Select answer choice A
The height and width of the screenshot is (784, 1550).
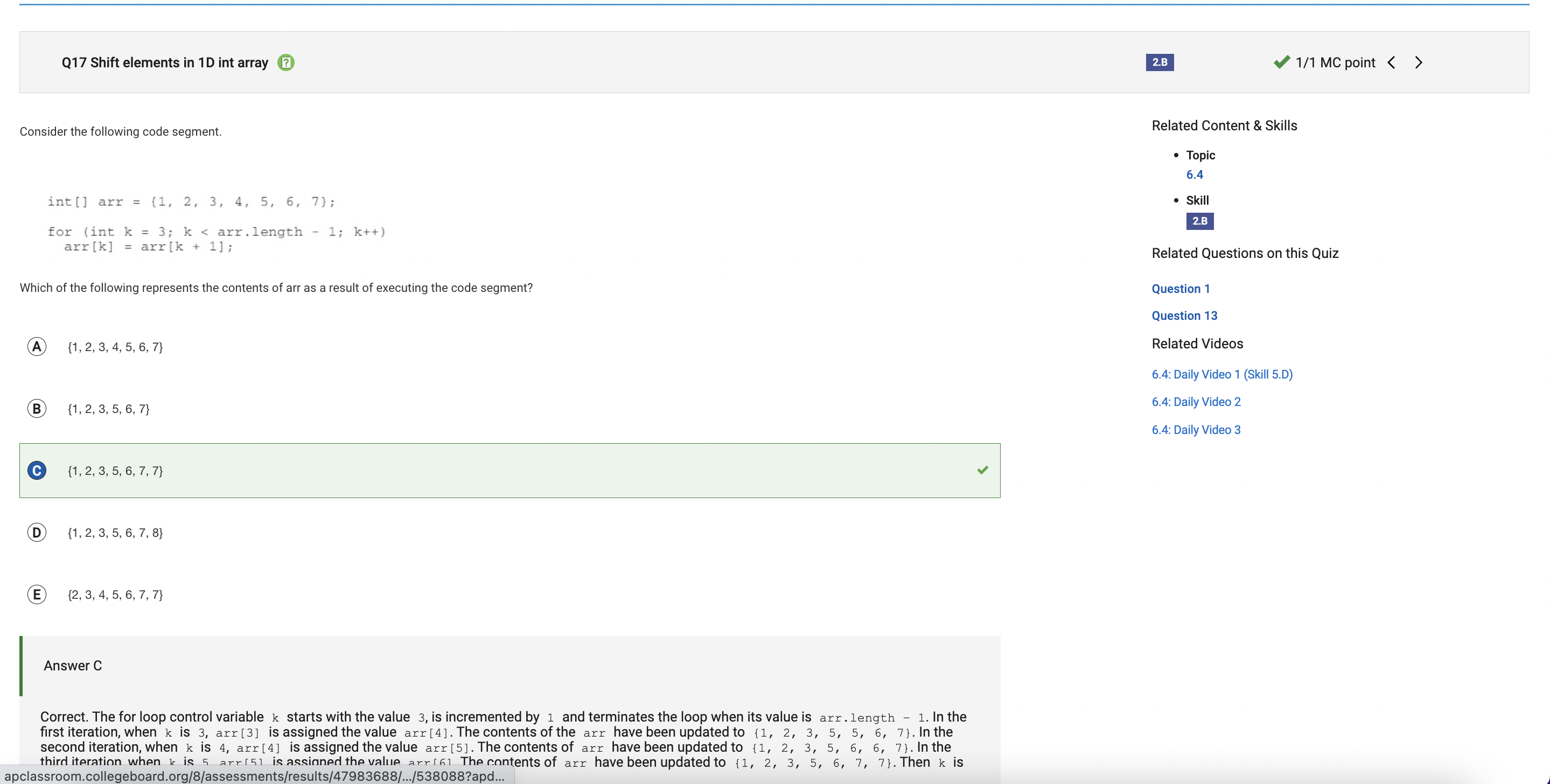[37, 347]
